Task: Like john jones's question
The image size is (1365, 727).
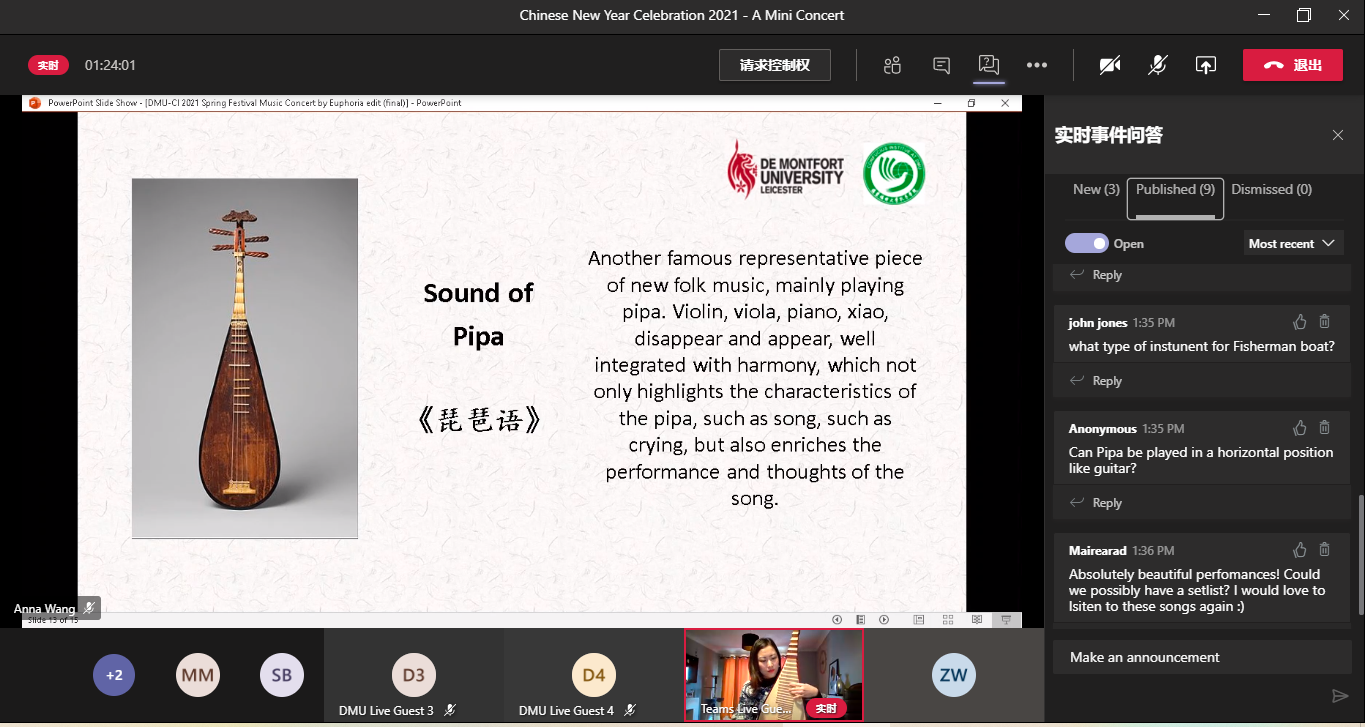Action: pyautogui.click(x=1300, y=322)
